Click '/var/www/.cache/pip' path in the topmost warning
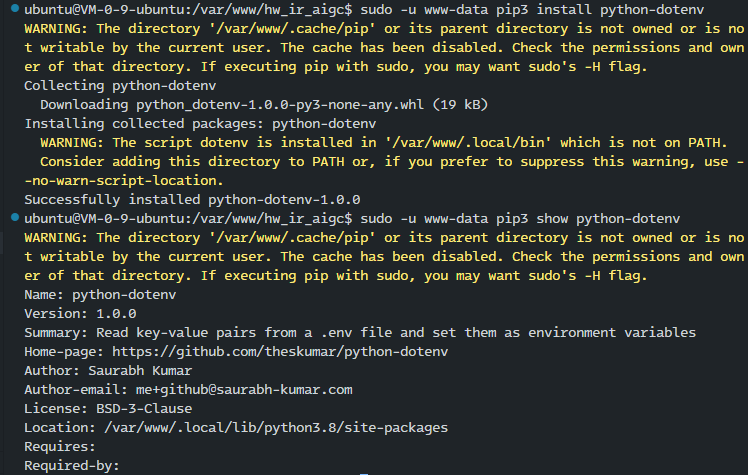 (x=292, y=29)
